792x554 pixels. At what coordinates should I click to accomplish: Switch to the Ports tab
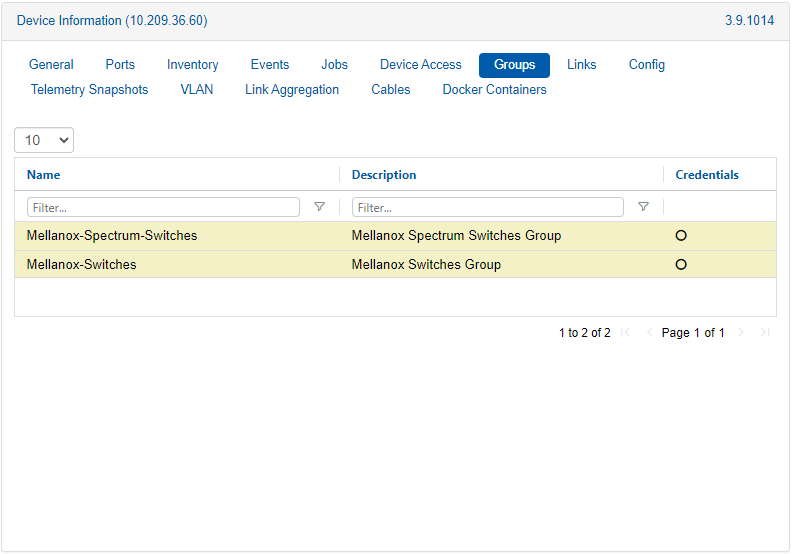120,65
